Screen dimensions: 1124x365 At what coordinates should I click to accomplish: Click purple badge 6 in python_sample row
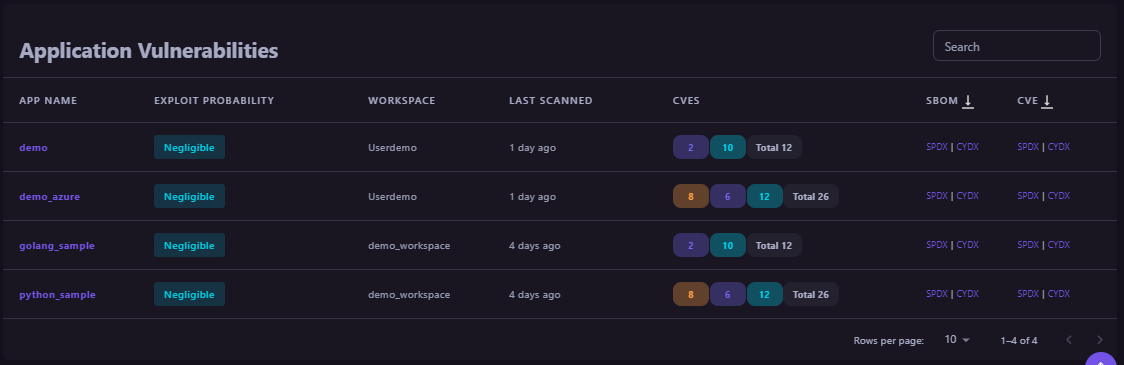coord(728,294)
